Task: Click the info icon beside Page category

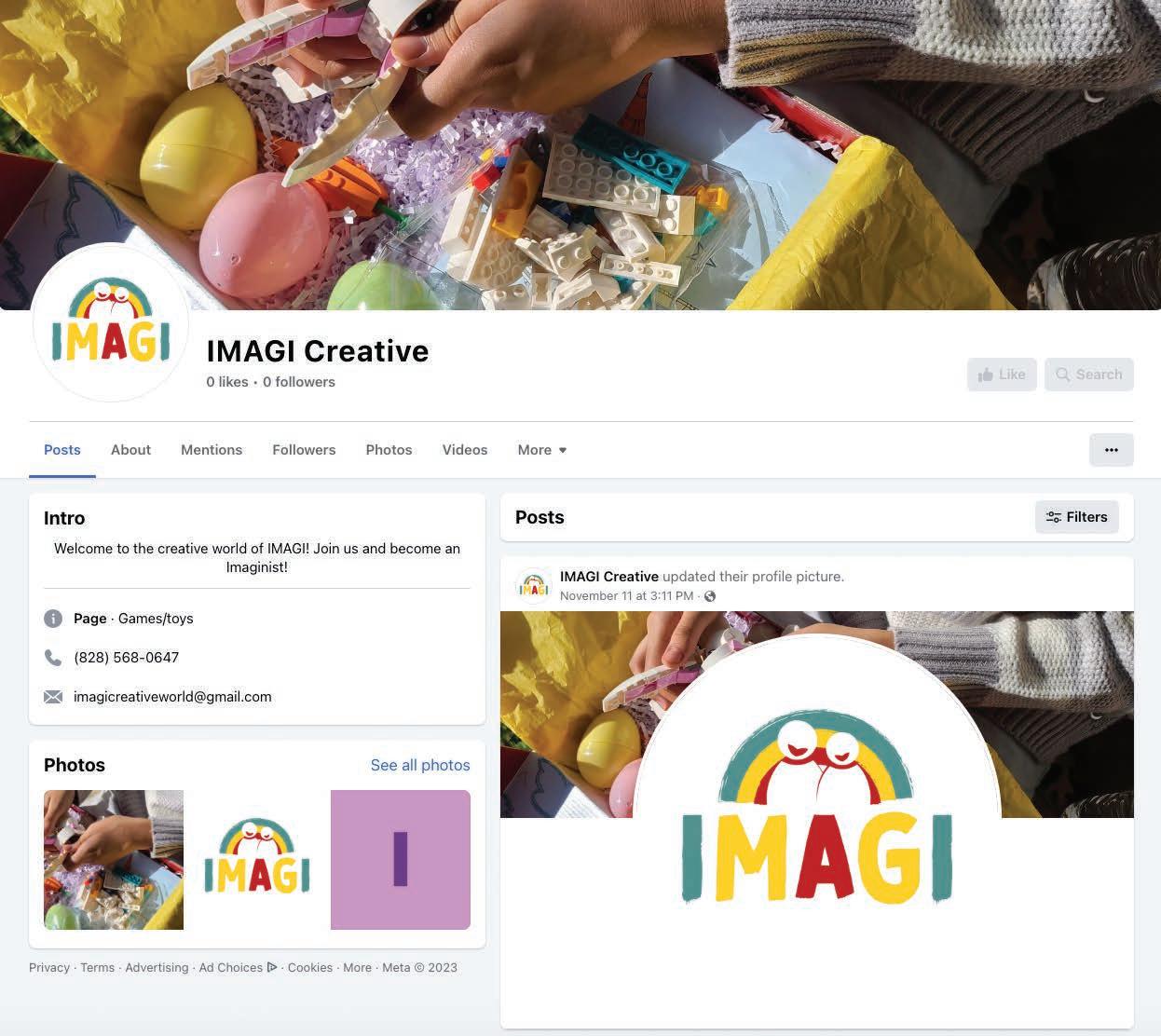Action: (53, 619)
